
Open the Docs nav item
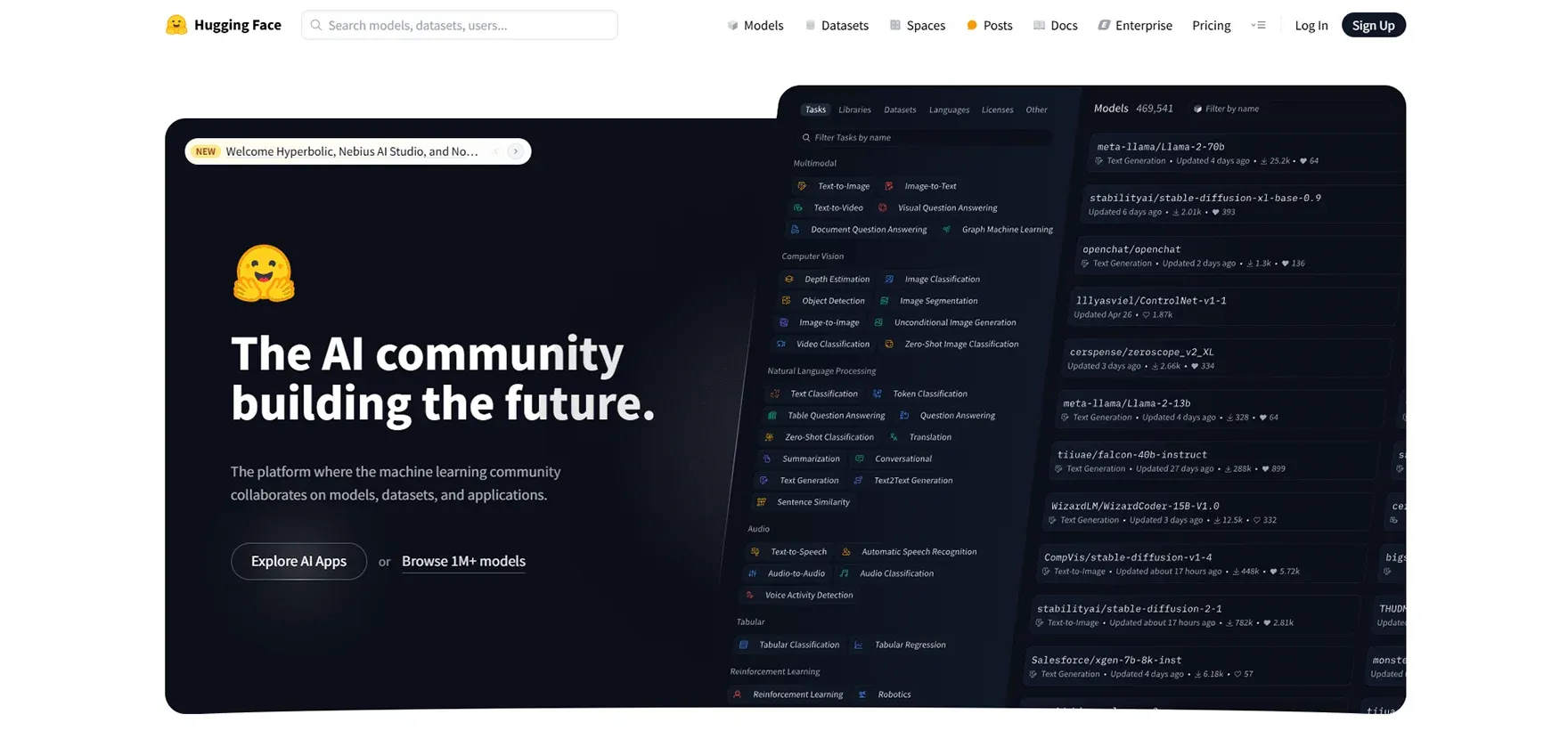tap(1056, 25)
